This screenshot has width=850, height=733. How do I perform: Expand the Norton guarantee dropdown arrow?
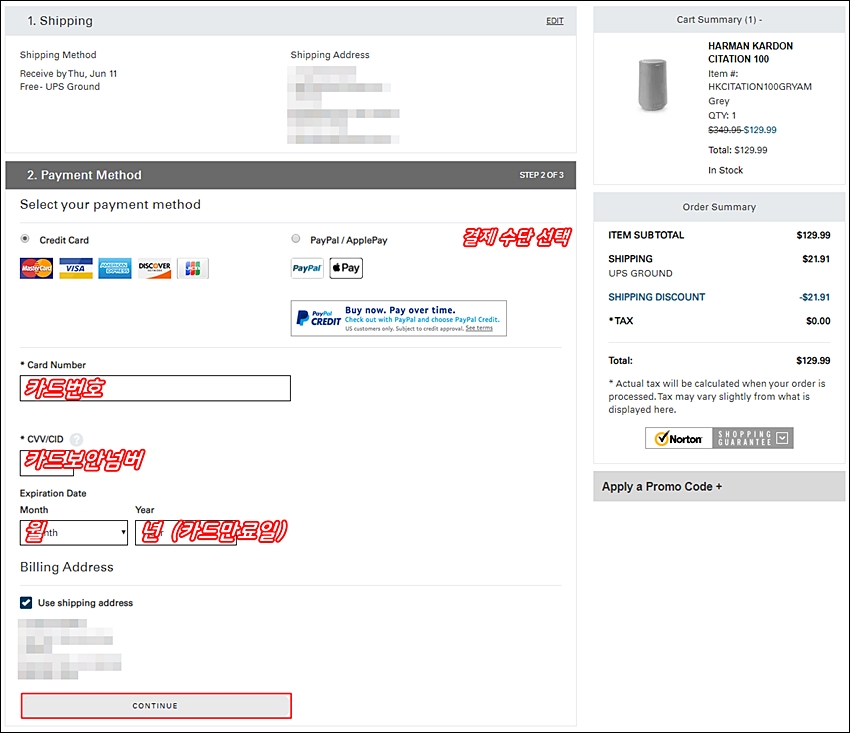(x=782, y=438)
